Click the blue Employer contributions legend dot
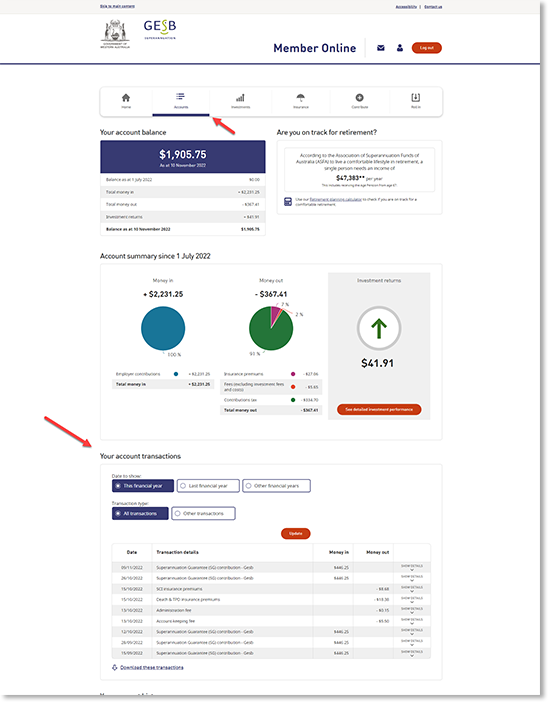The height and width of the screenshot is (705, 550). 176,375
